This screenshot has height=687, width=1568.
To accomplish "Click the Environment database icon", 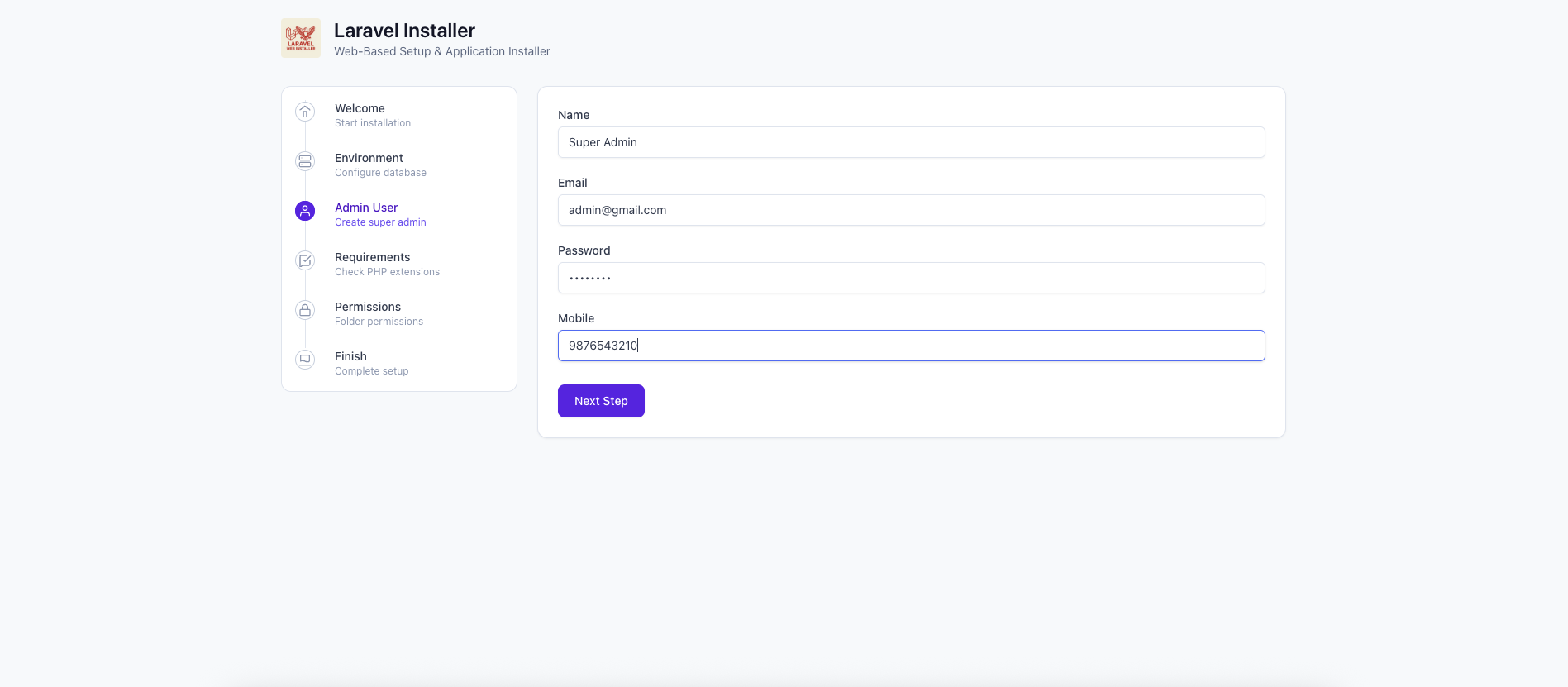I will pyautogui.click(x=304, y=161).
